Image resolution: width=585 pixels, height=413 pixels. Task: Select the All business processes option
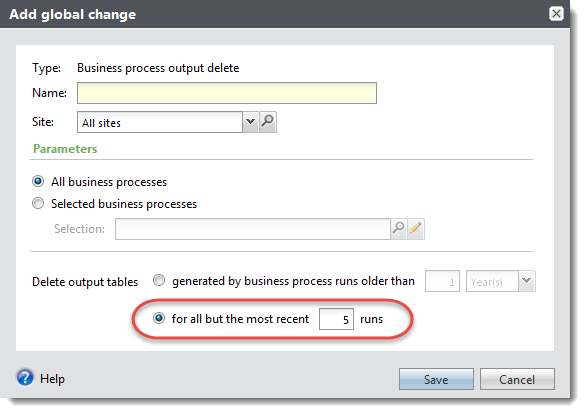pyautogui.click(x=38, y=181)
